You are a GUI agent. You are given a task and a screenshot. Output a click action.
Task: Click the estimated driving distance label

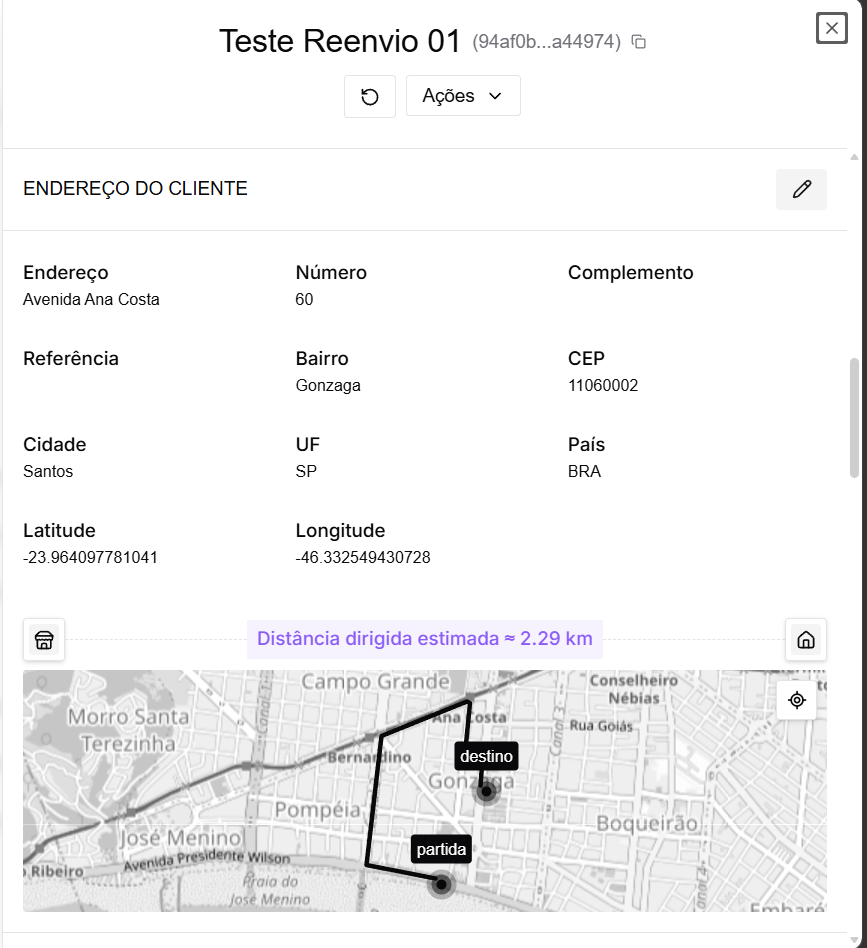424,638
